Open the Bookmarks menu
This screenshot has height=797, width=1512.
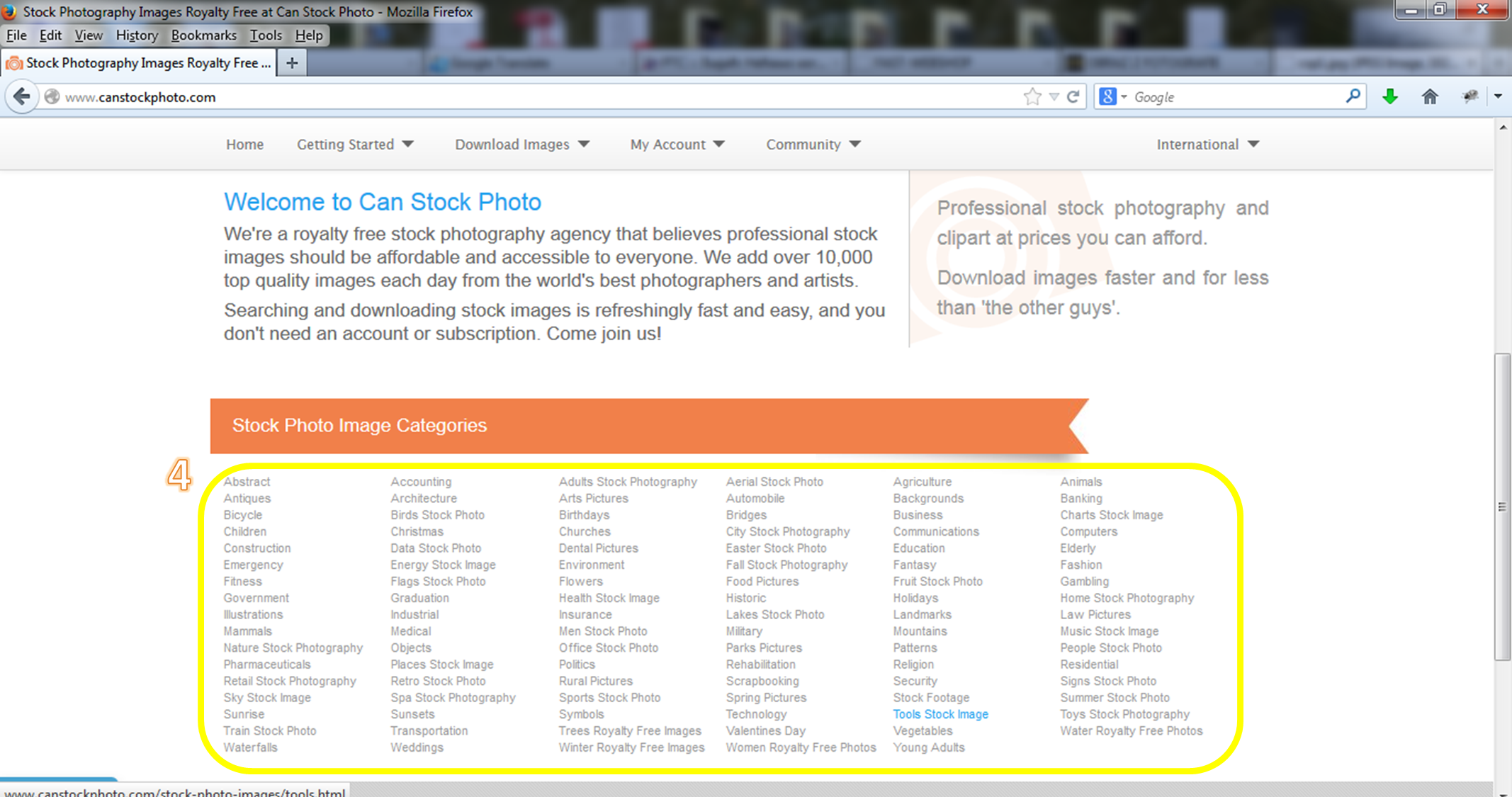click(x=203, y=35)
